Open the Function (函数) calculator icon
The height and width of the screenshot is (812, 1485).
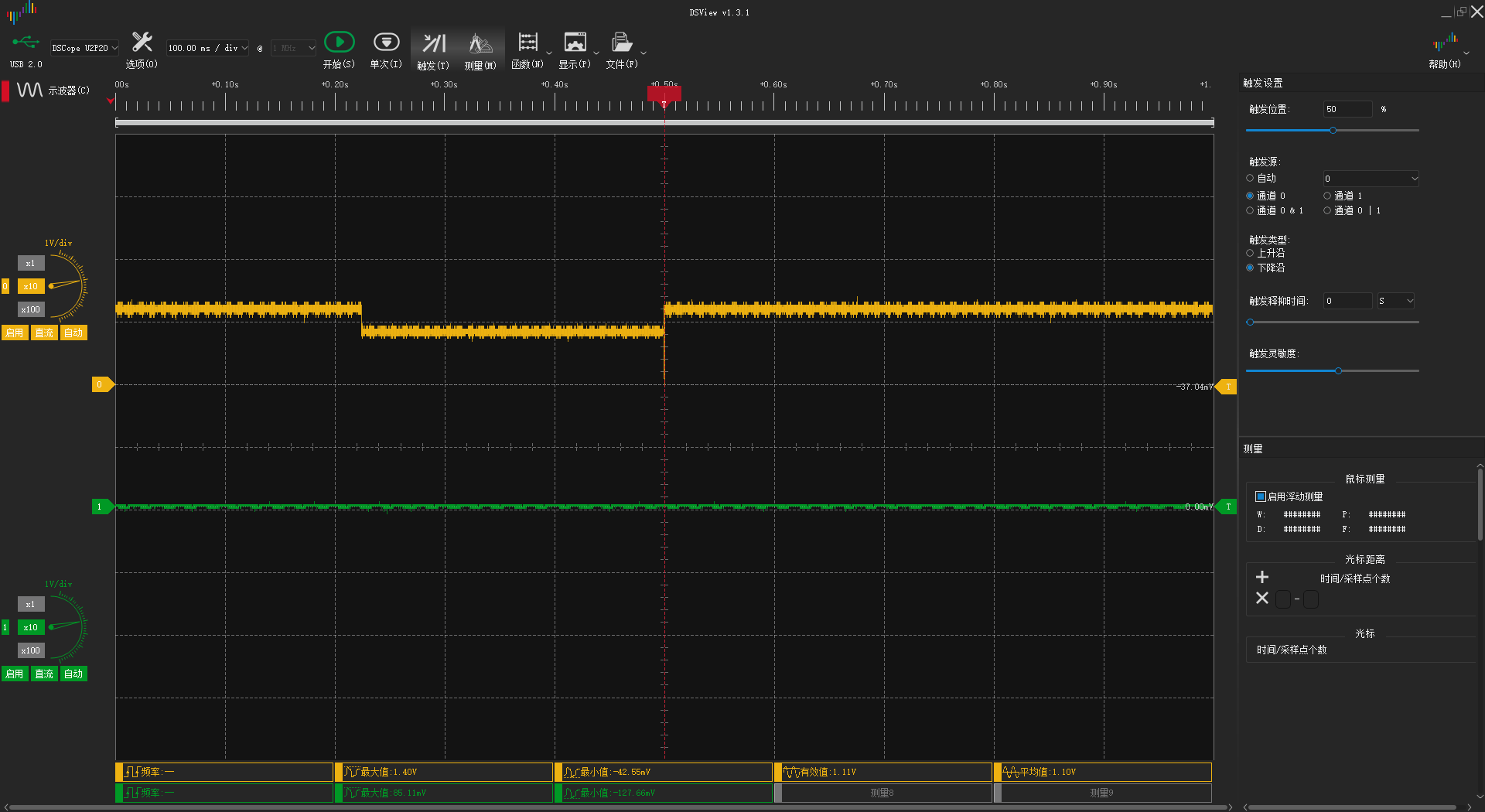coord(527,43)
